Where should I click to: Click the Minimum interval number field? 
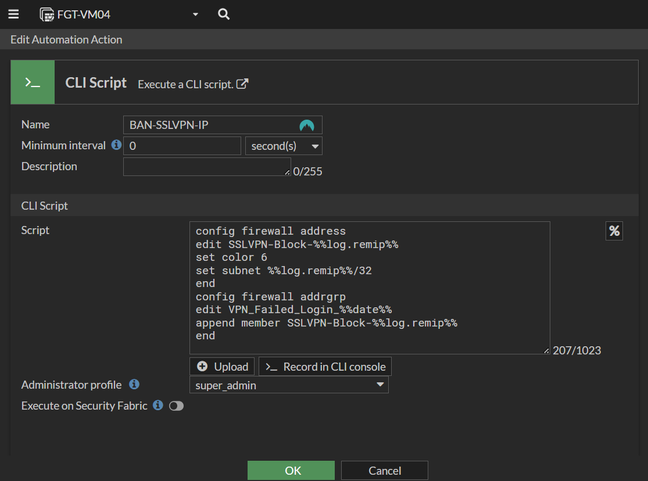pyautogui.click(x=182, y=146)
